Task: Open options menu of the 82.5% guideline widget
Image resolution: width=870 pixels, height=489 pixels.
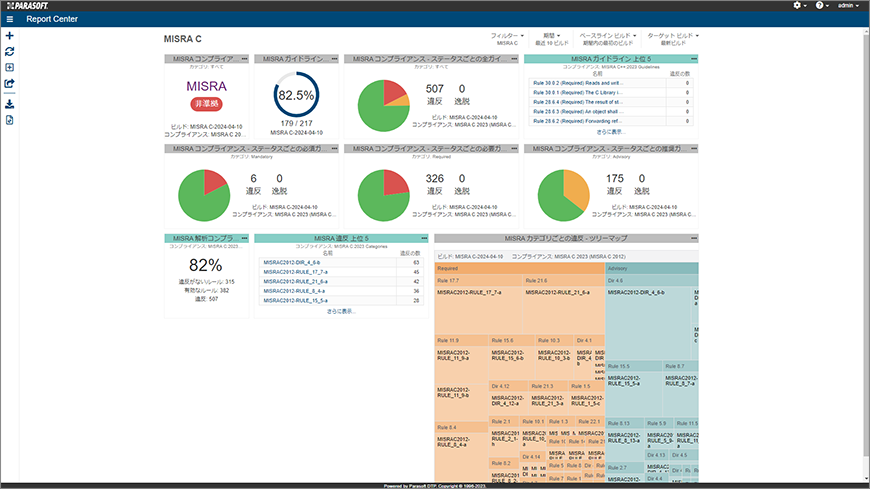Action: click(335, 58)
